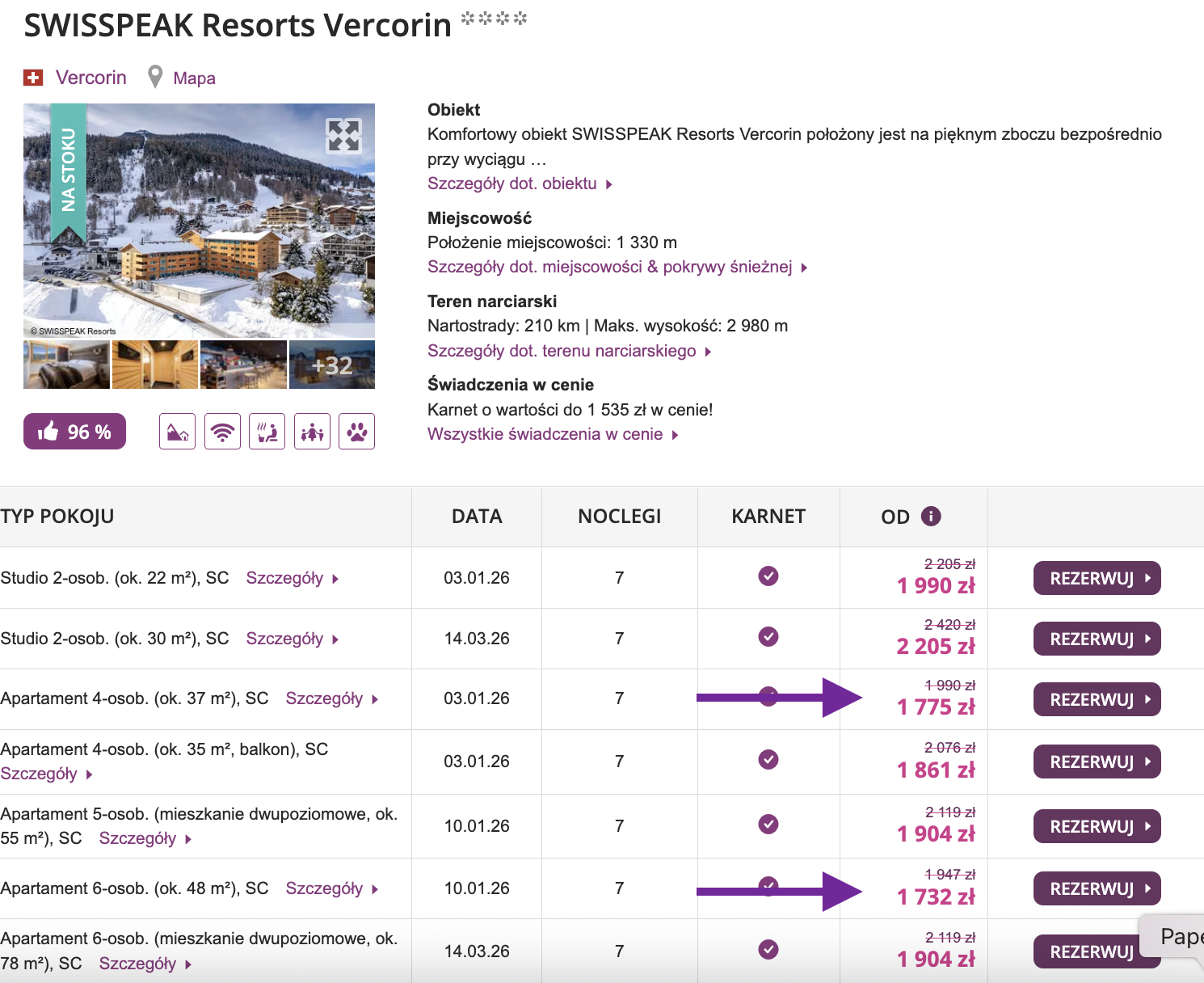Viewport: 1204px width, 983px height.
Task: Open the +32 photo gallery thumbnail
Action: pyautogui.click(x=331, y=364)
